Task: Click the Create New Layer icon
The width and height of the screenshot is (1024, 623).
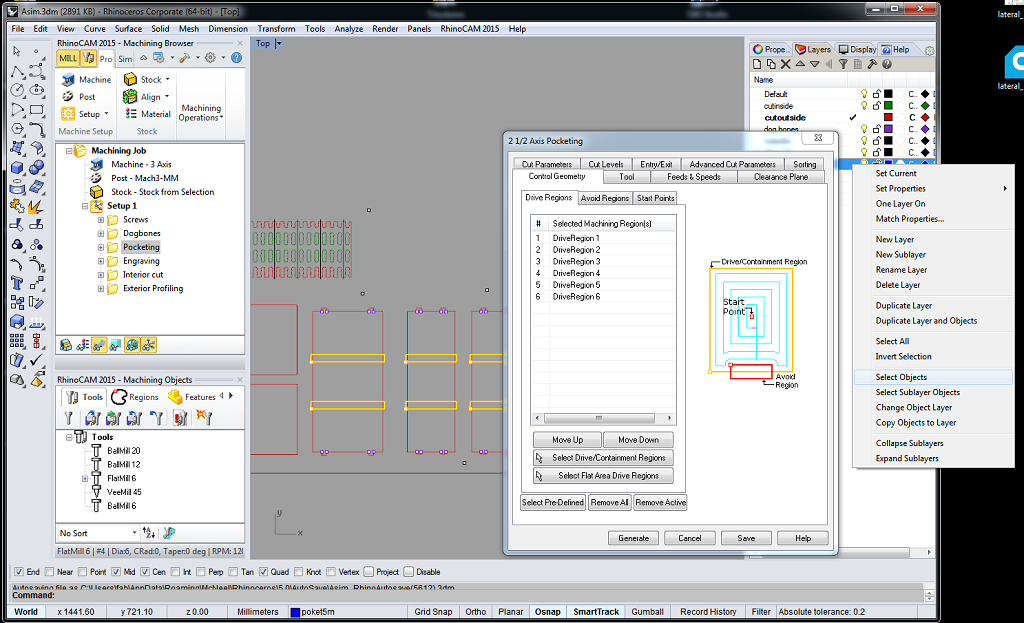Action: tap(757, 64)
